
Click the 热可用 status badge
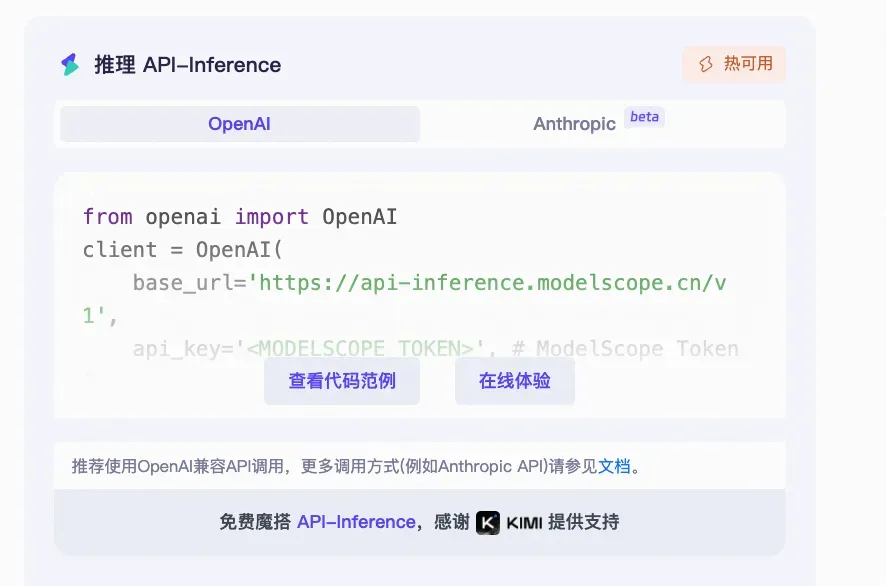point(734,64)
